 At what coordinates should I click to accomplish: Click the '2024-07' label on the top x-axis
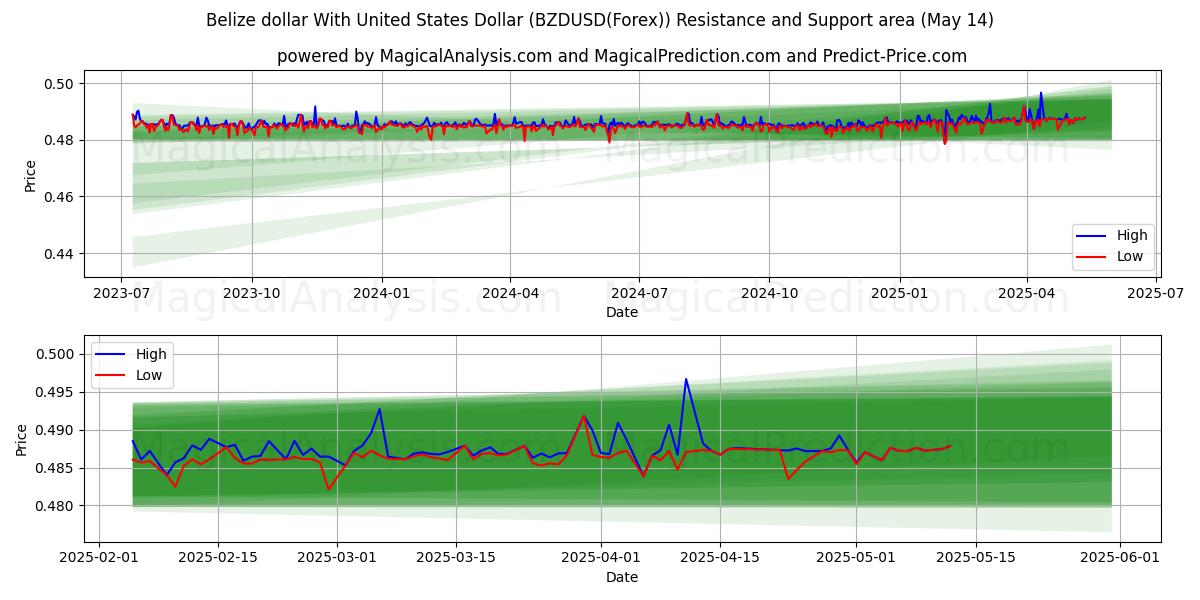click(x=639, y=294)
